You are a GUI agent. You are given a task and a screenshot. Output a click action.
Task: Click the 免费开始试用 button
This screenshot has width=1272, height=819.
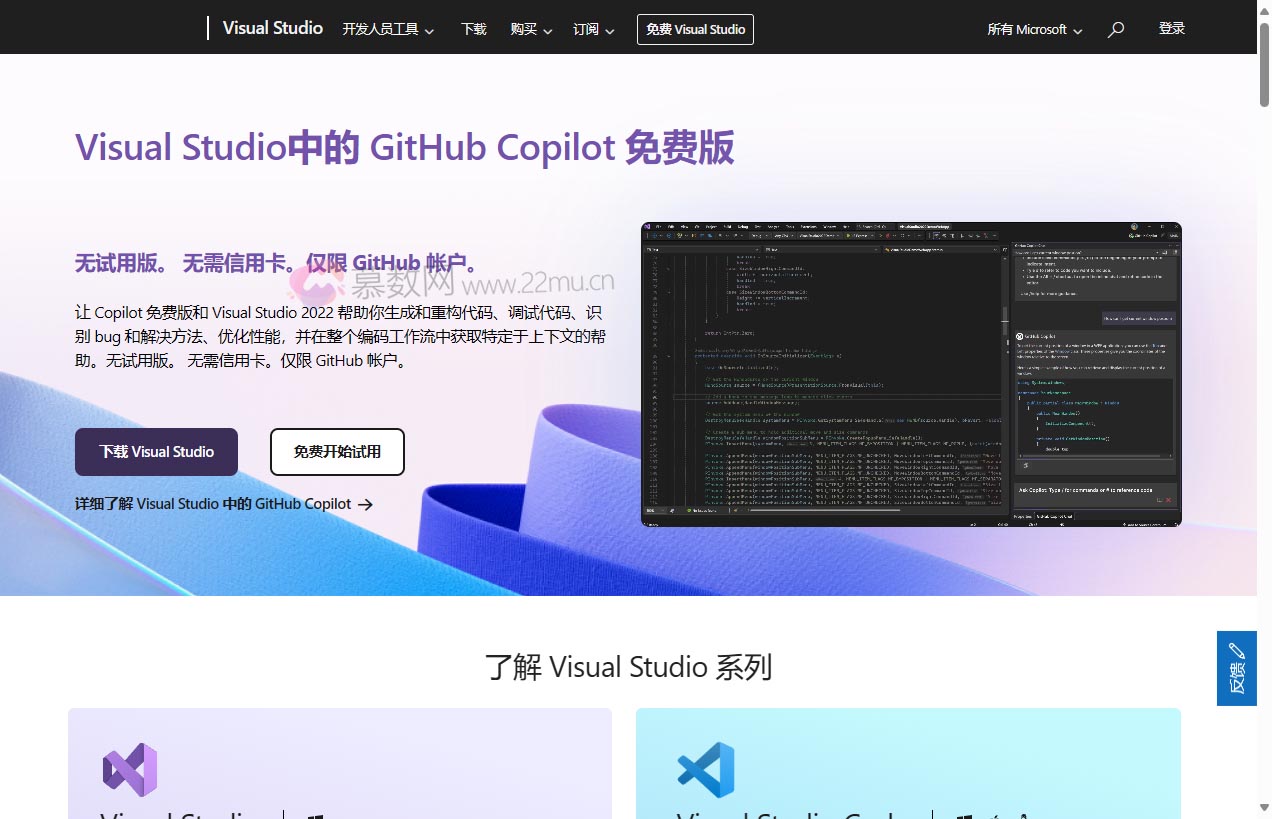coord(337,452)
